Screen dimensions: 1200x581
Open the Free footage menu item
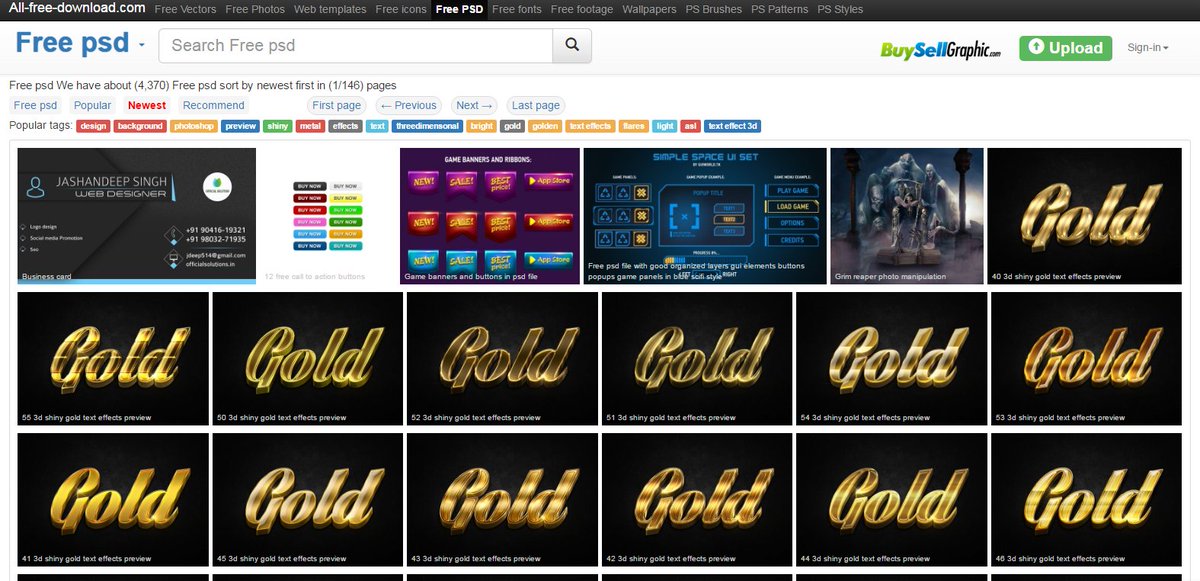[x=582, y=10]
